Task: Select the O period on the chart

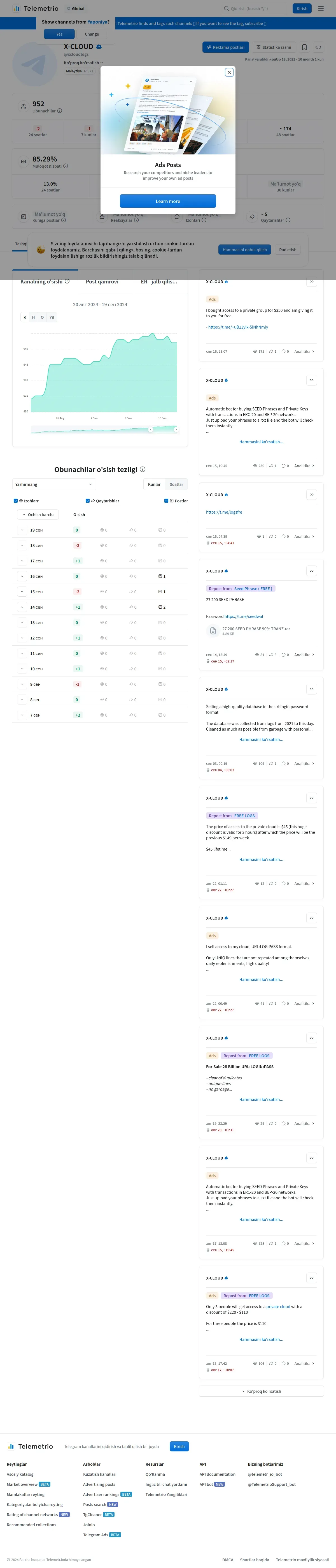Action: (42, 317)
